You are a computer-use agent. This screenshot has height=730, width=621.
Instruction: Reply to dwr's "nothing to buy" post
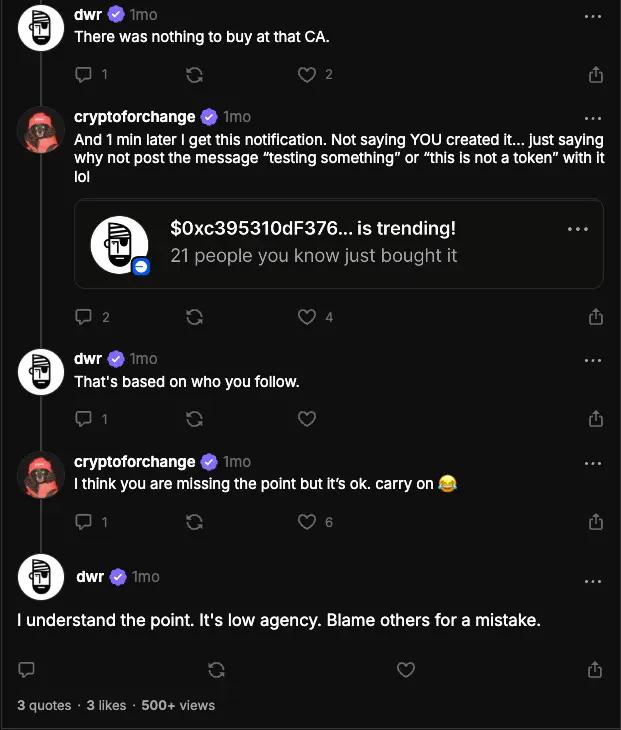pyautogui.click(x=85, y=74)
